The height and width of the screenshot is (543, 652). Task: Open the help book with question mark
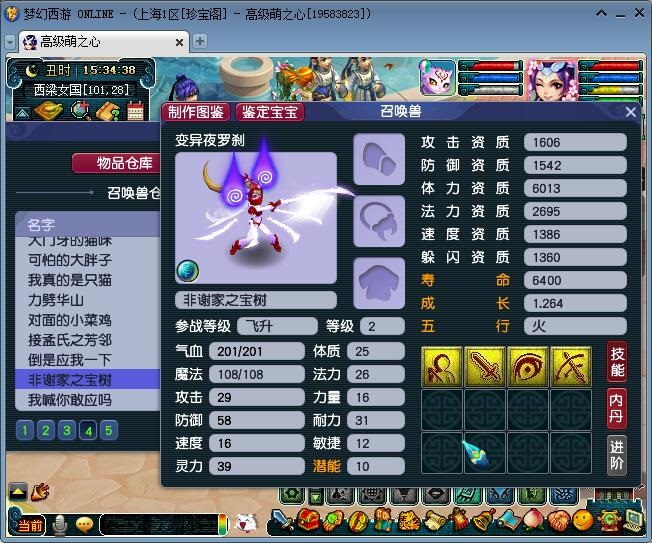108,111
